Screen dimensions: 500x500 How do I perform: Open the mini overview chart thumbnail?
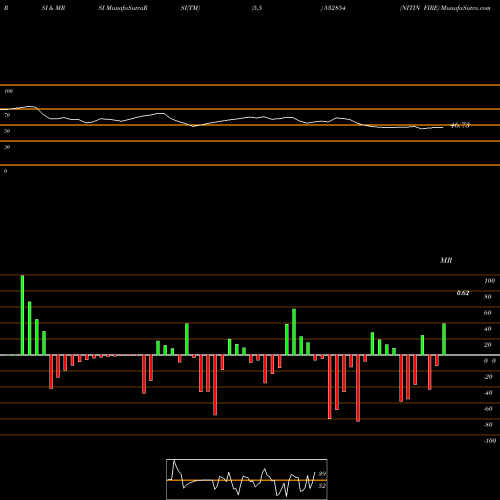[x=247, y=479]
